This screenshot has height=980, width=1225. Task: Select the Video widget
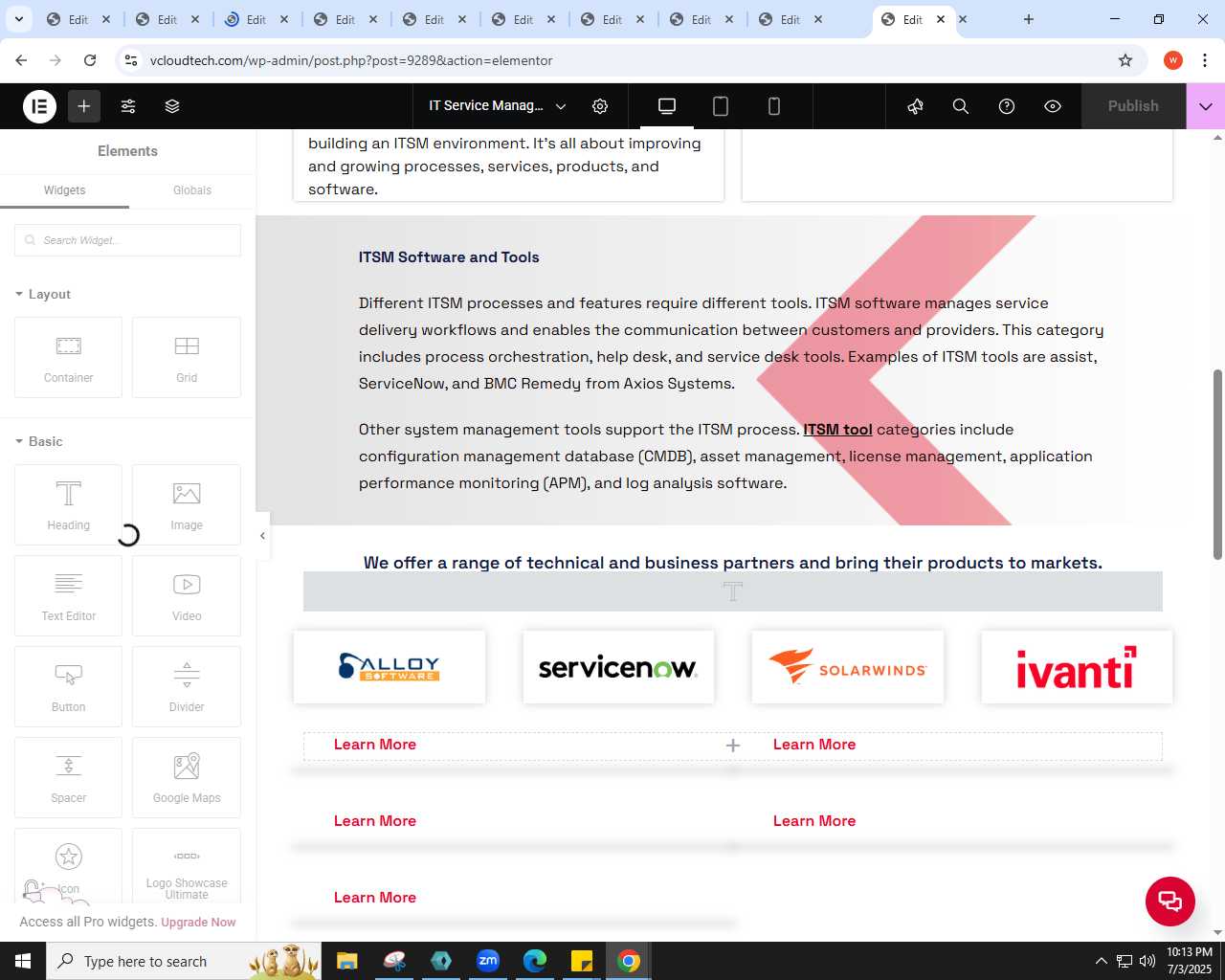187,595
